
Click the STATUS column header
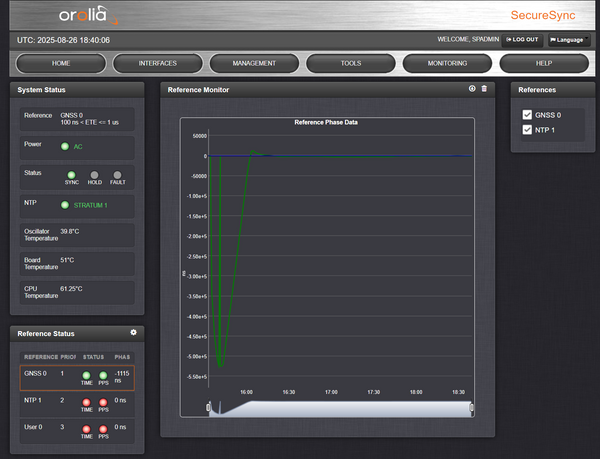(93, 357)
